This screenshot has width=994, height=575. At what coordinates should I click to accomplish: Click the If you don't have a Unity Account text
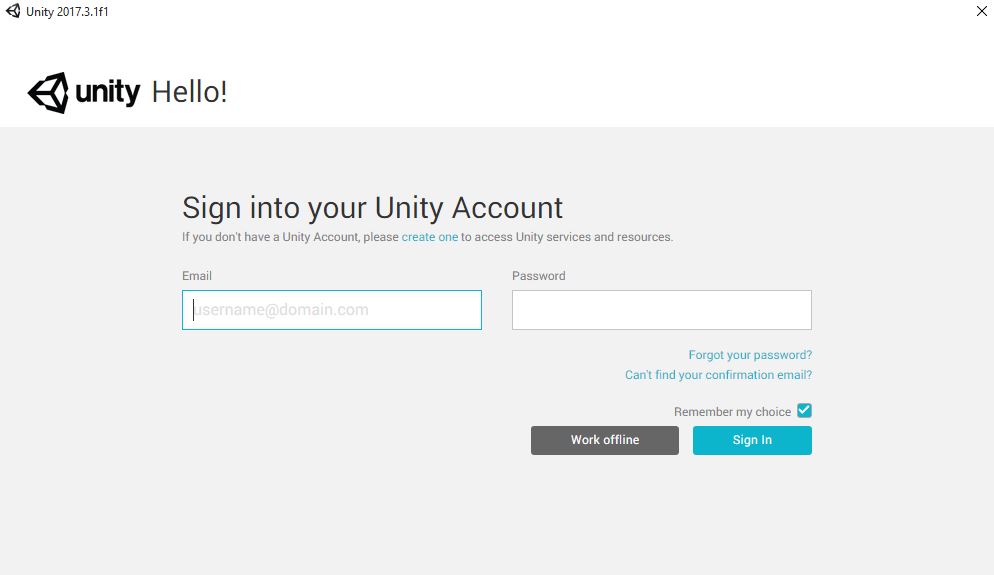pyautogui.click(x=271, y=237)
